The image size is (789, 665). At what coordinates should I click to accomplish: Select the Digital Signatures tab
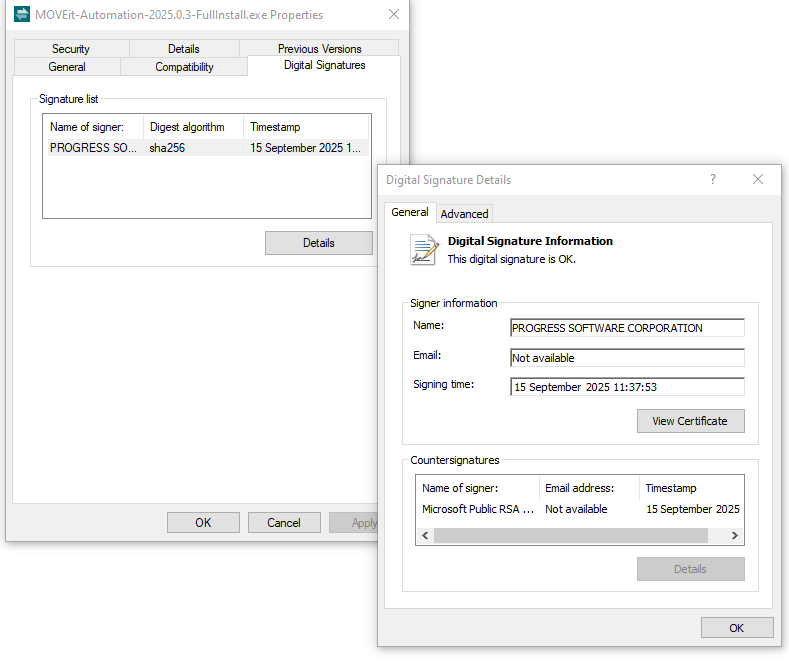pos(325,65)
